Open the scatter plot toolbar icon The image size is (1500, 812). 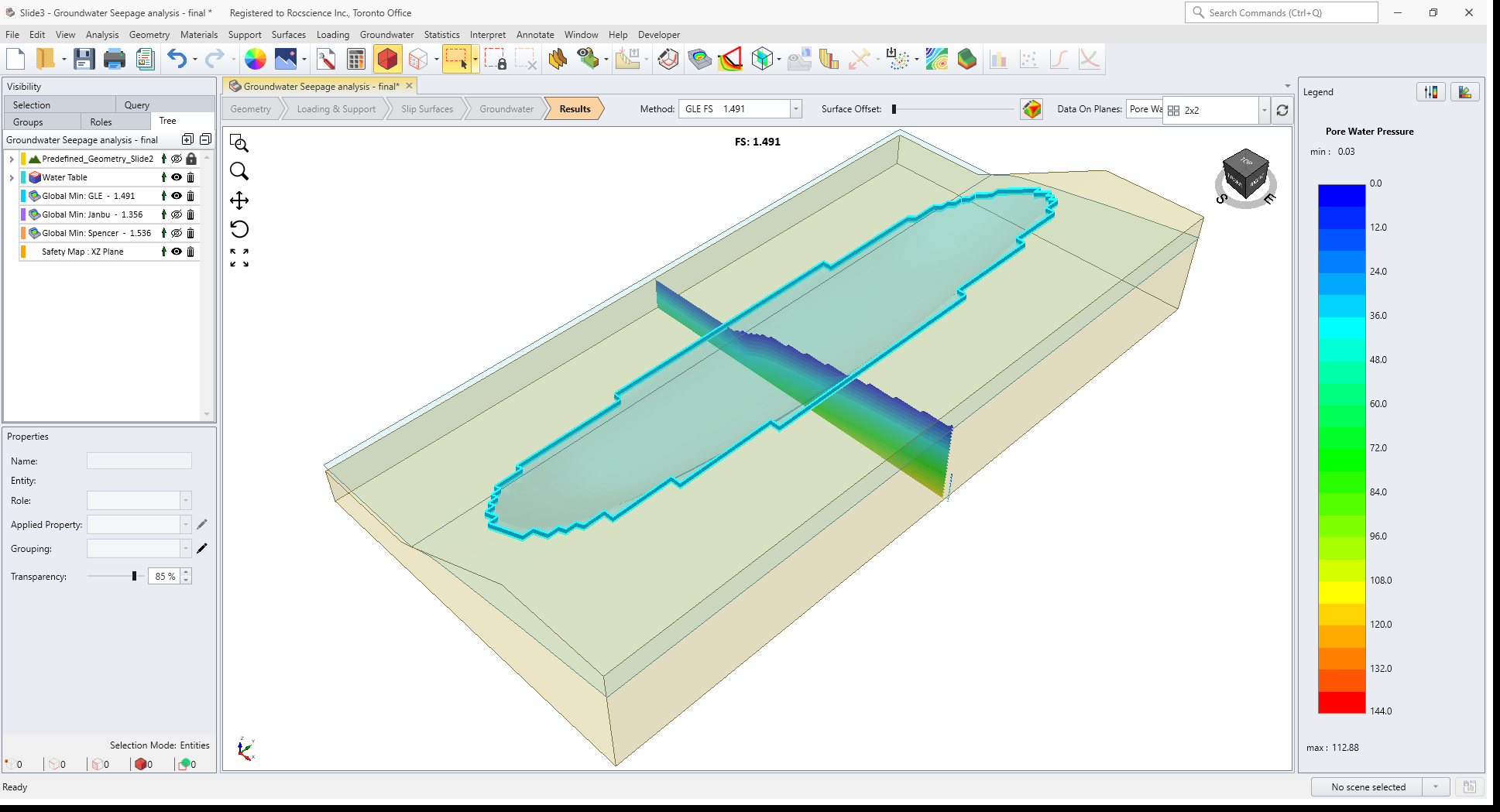tap(1030, 58)
